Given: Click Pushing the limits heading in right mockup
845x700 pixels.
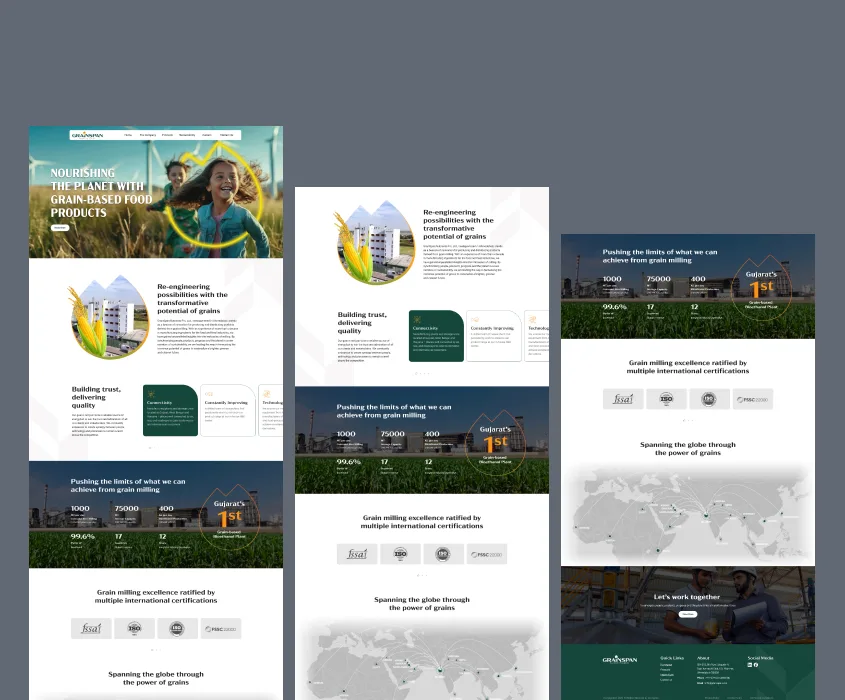Looking at the screenshot, I should point(660,256).
